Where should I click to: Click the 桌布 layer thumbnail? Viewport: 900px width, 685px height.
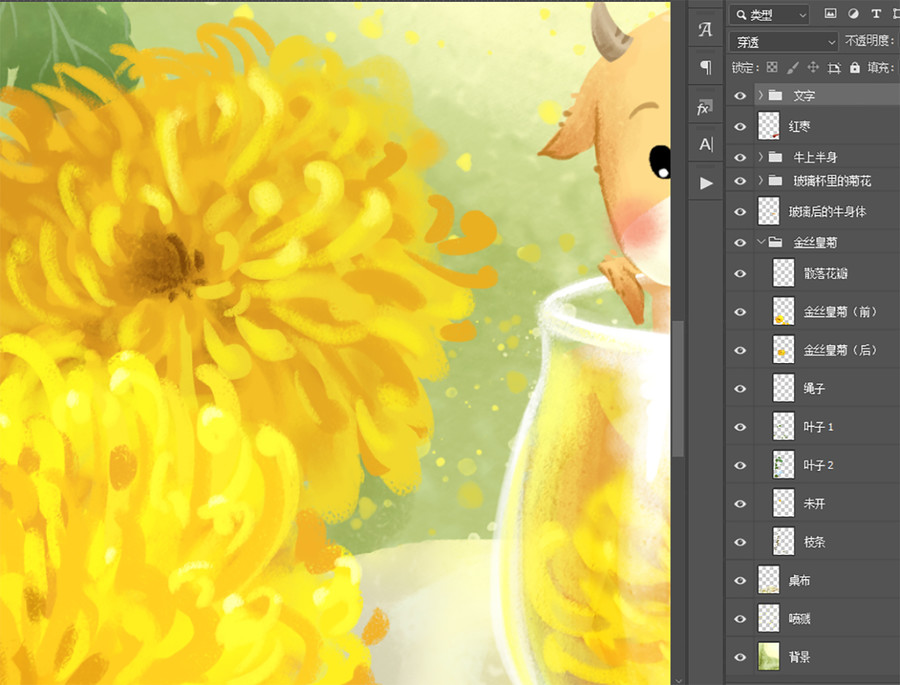769,580
